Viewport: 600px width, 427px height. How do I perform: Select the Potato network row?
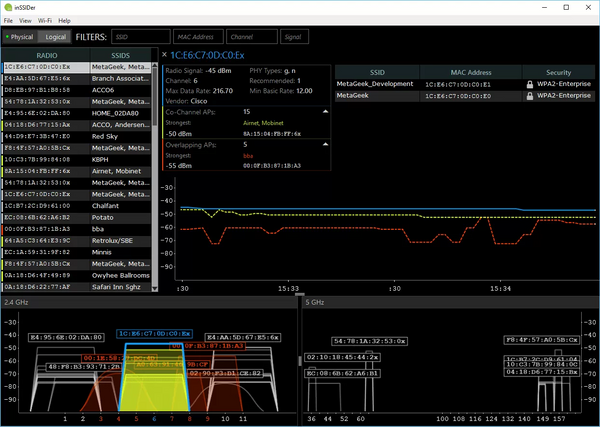point(77,218)
